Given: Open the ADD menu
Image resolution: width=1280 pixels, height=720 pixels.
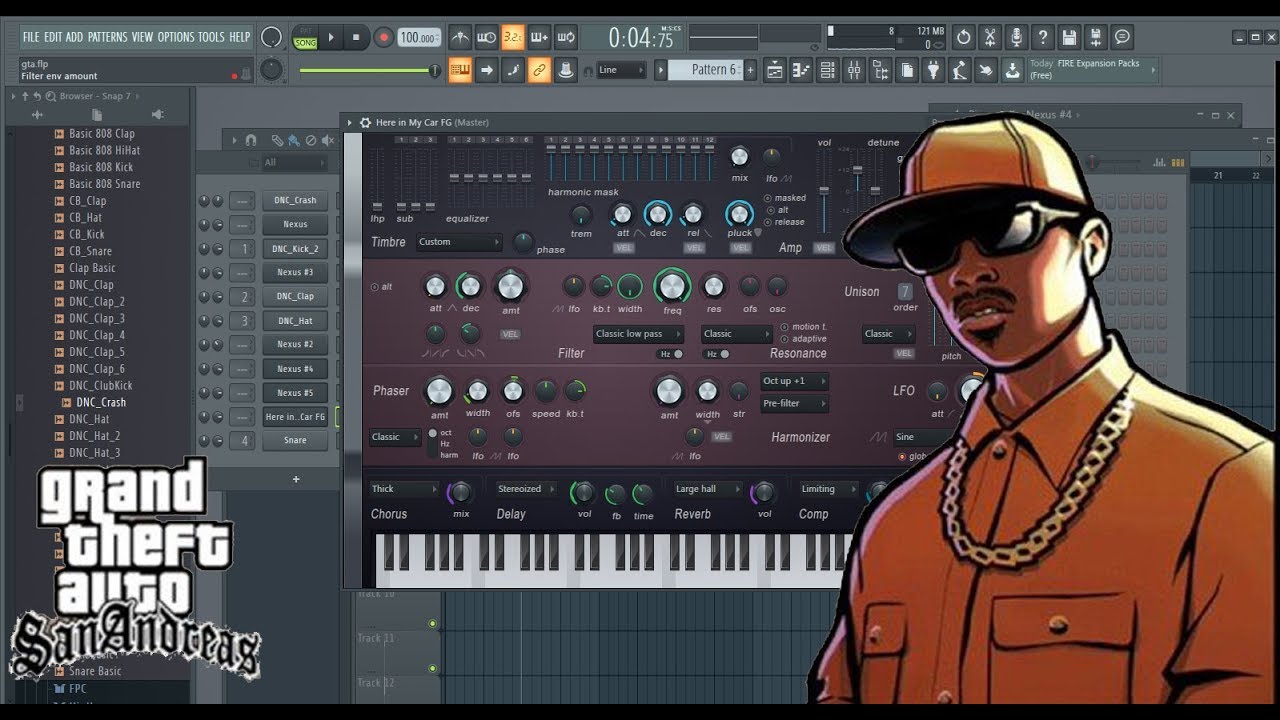Looking at the screenshot, I should (74, 37).
